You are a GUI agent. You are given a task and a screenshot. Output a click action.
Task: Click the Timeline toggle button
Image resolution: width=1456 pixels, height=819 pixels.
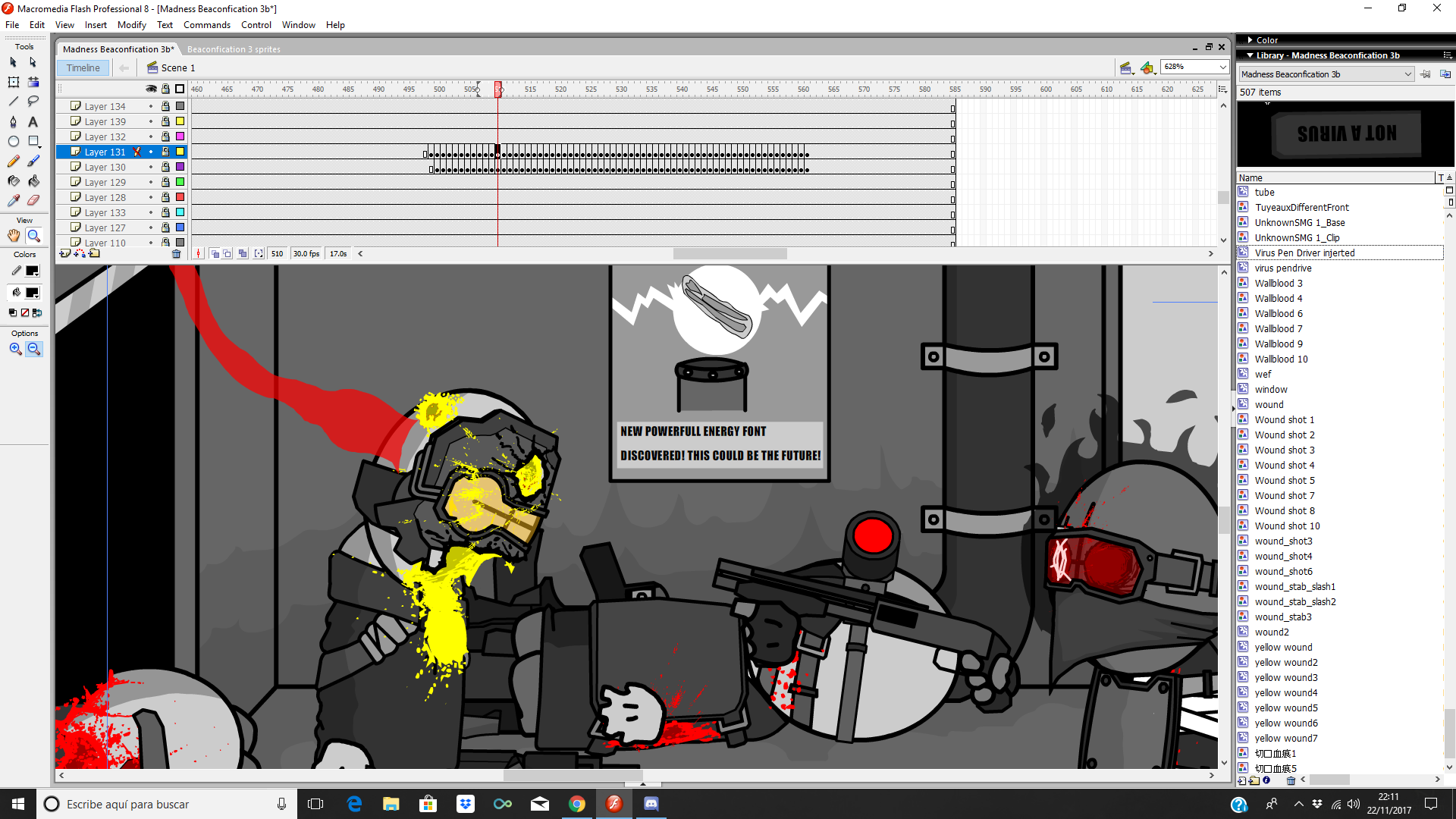[x=83, y=68]
